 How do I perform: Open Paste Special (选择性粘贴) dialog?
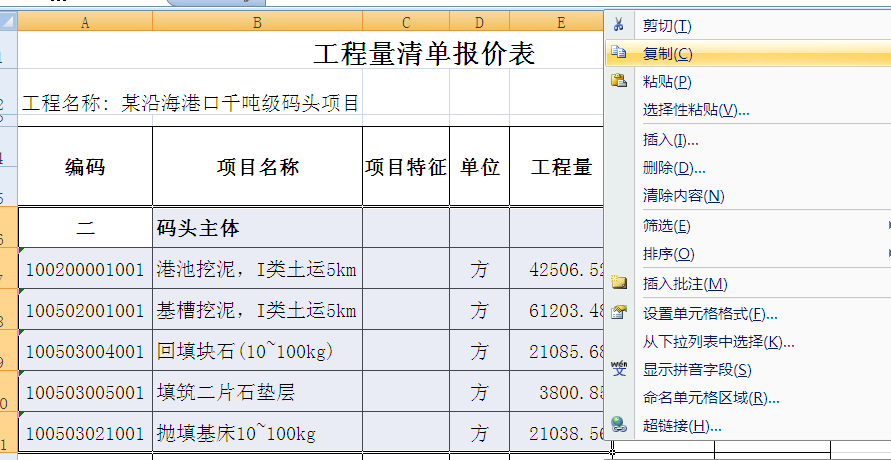pyautogui.click(x=695, y=109)
